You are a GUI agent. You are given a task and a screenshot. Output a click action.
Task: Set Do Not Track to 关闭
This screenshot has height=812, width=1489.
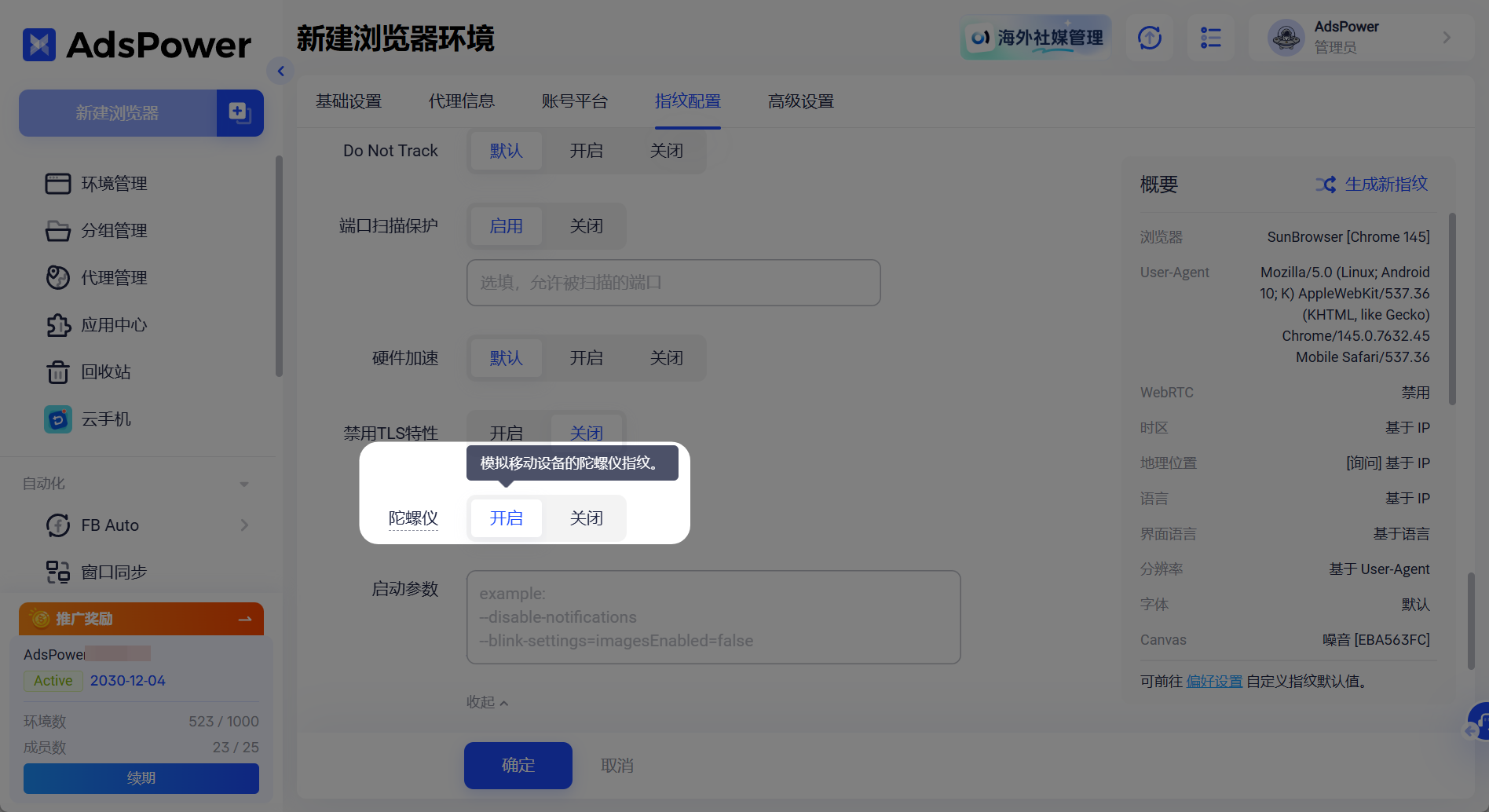(x=667, y=151)
